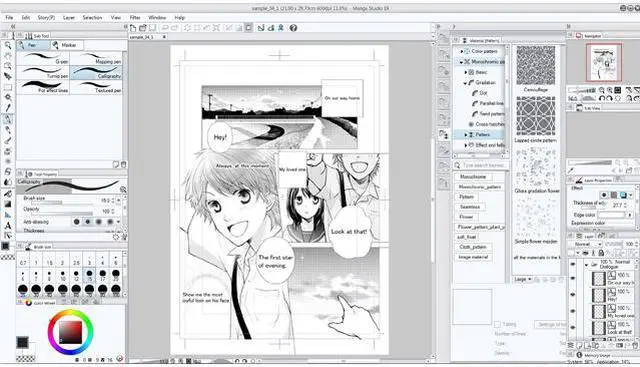This screenshot has width=640, height=367.
Task: Switch to the Pen sub tool tab
Action: click(33, 45)
